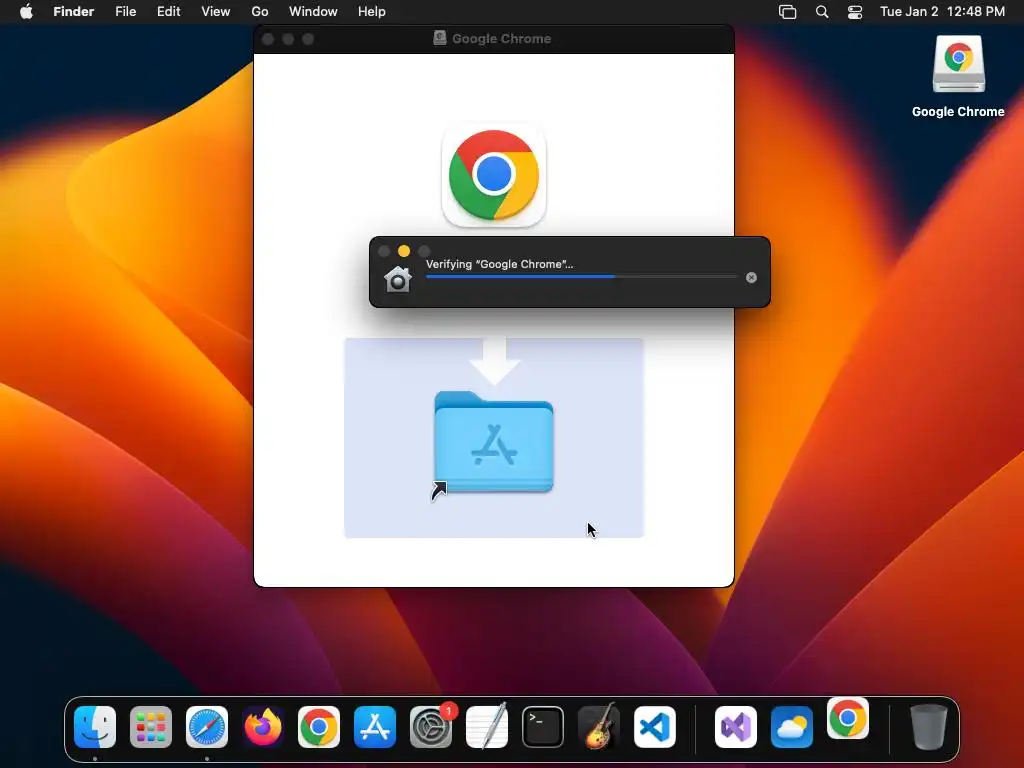1024x768 pixels.
Task: Open Control Center in menu bar
Action: (x=855, y=12)
